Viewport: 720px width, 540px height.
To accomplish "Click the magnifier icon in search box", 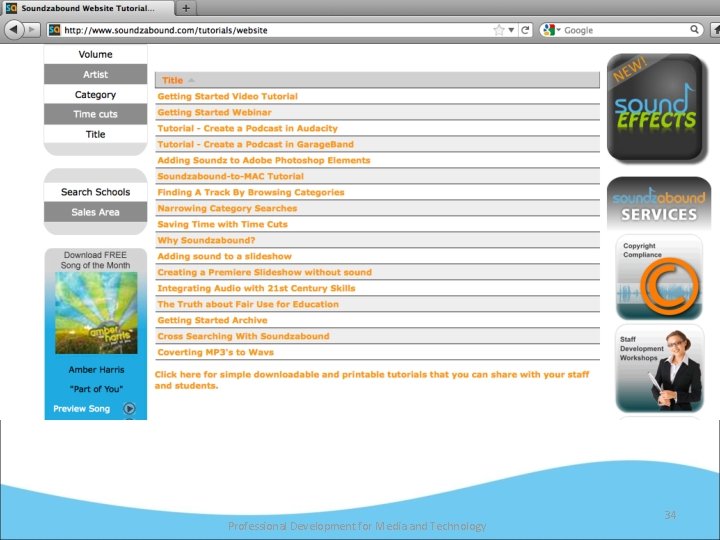I will coord(694,30).
